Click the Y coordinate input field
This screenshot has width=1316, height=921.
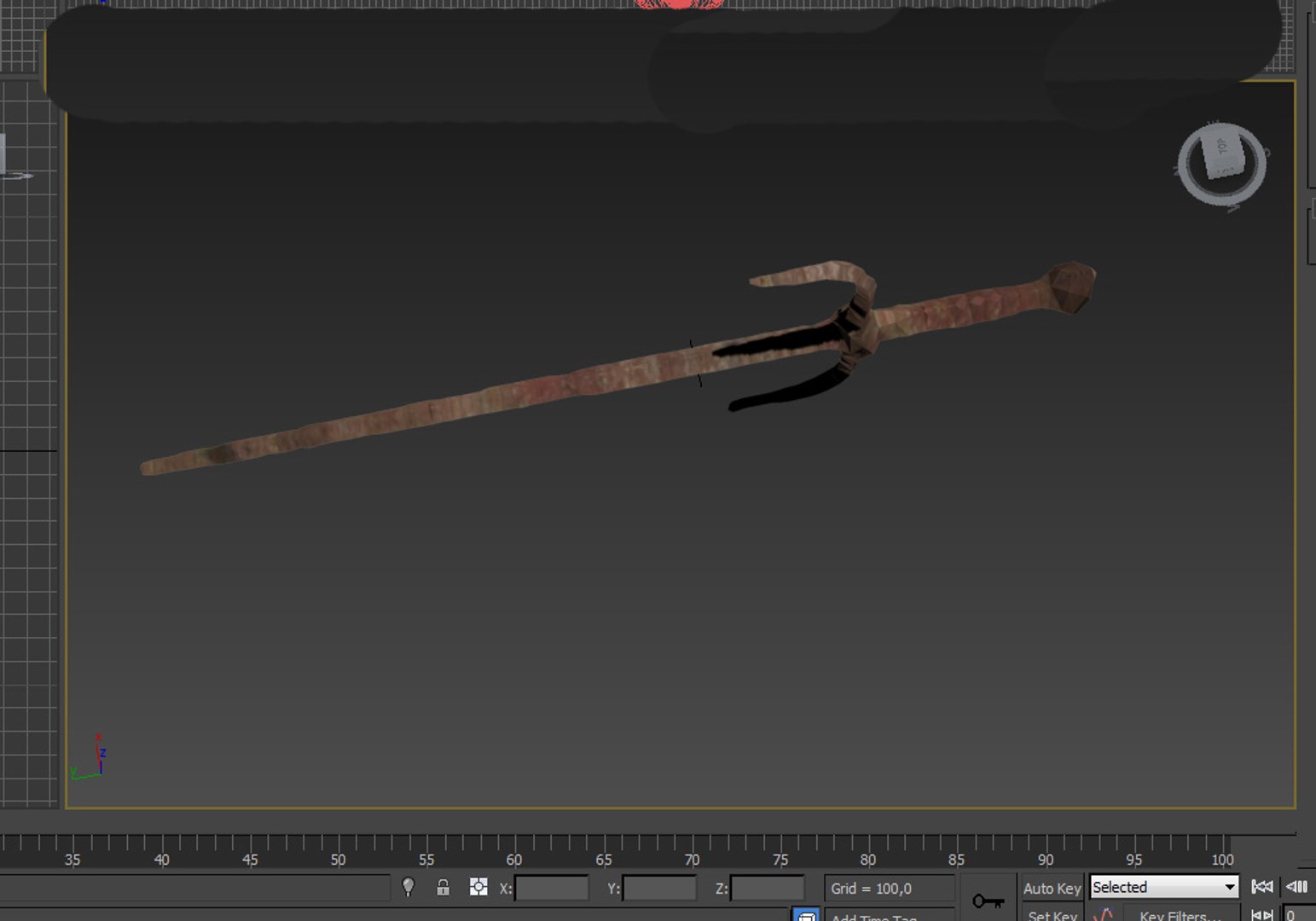tap(659, 888)
